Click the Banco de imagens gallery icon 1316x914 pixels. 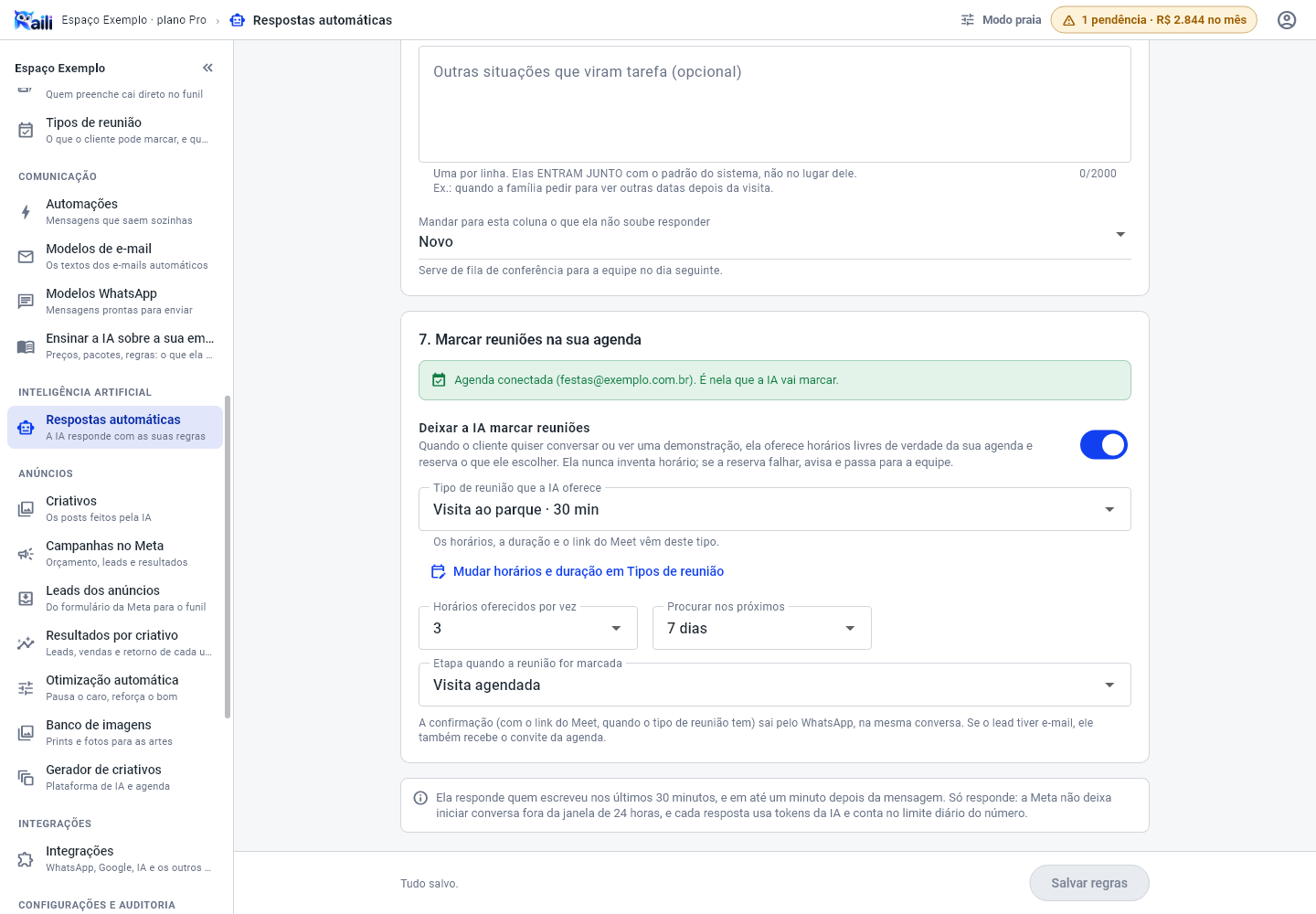[26, 733]
